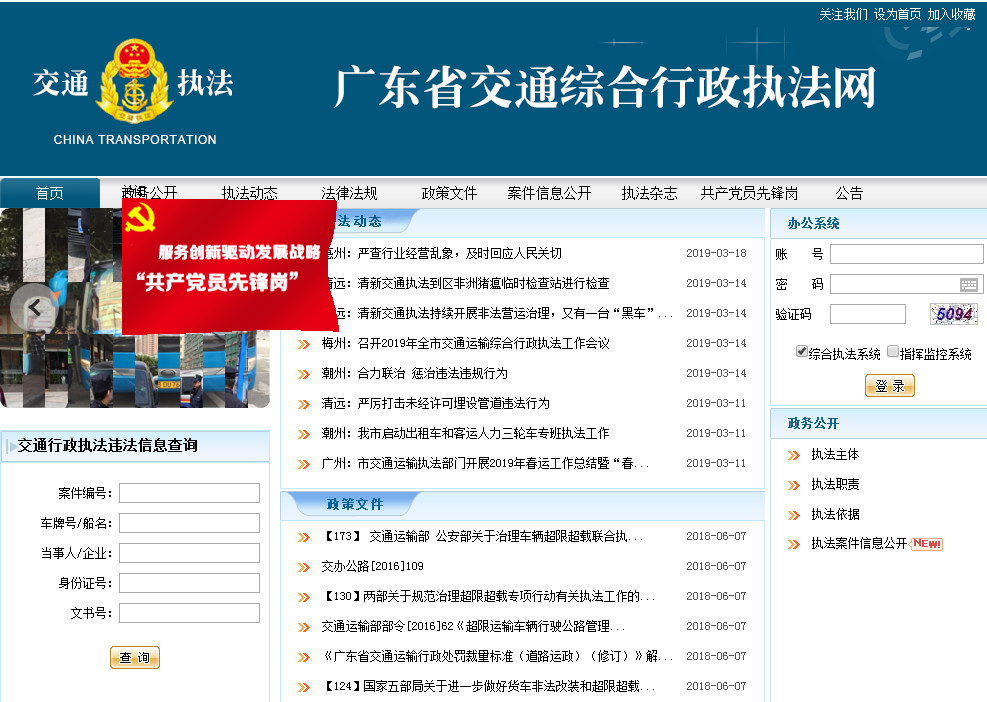Click the 查询 search button
Screen dimensions: 987x702
[x=135, y=657]
